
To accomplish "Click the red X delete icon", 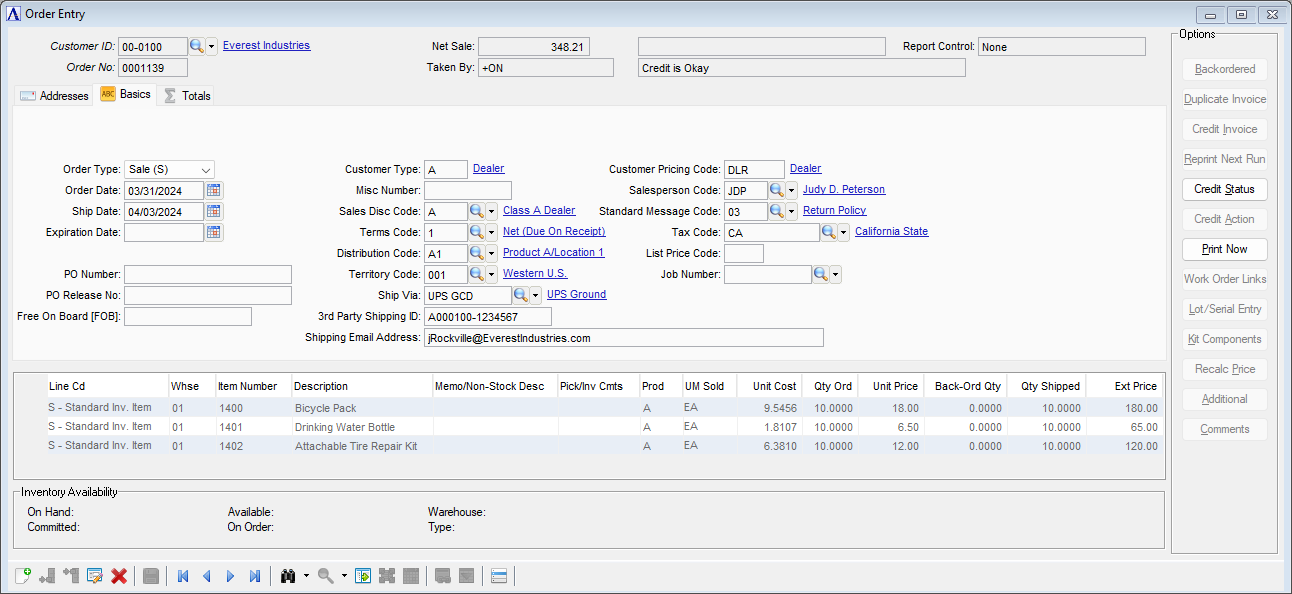I will (x=119, y=576).
